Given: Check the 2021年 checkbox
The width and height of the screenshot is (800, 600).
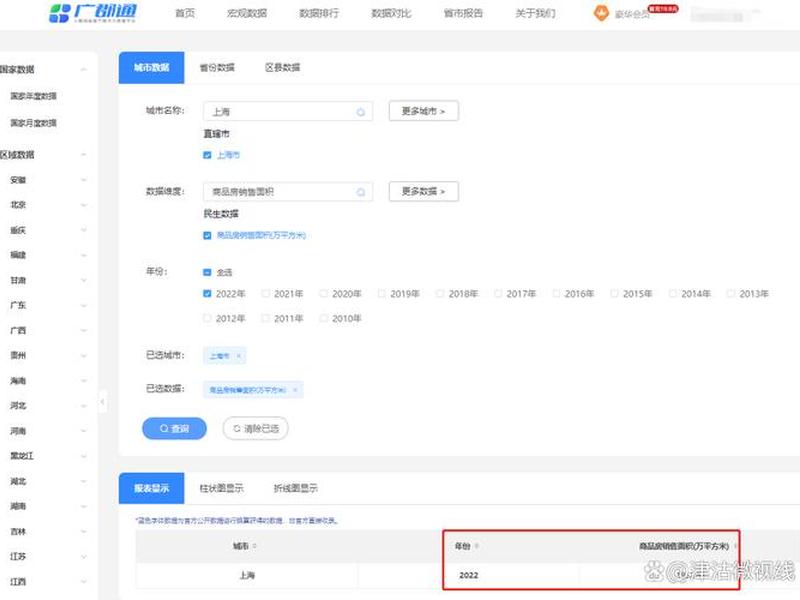Looking at the screenshot, I should (x=265, y=294).
